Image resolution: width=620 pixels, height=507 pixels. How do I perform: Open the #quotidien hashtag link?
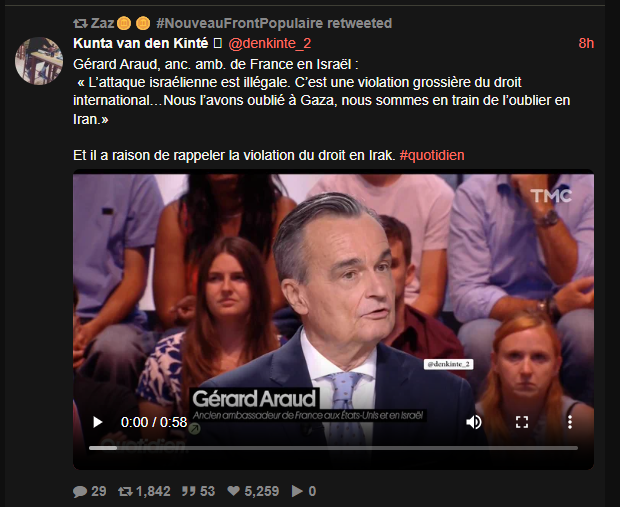tap(432, 155)
